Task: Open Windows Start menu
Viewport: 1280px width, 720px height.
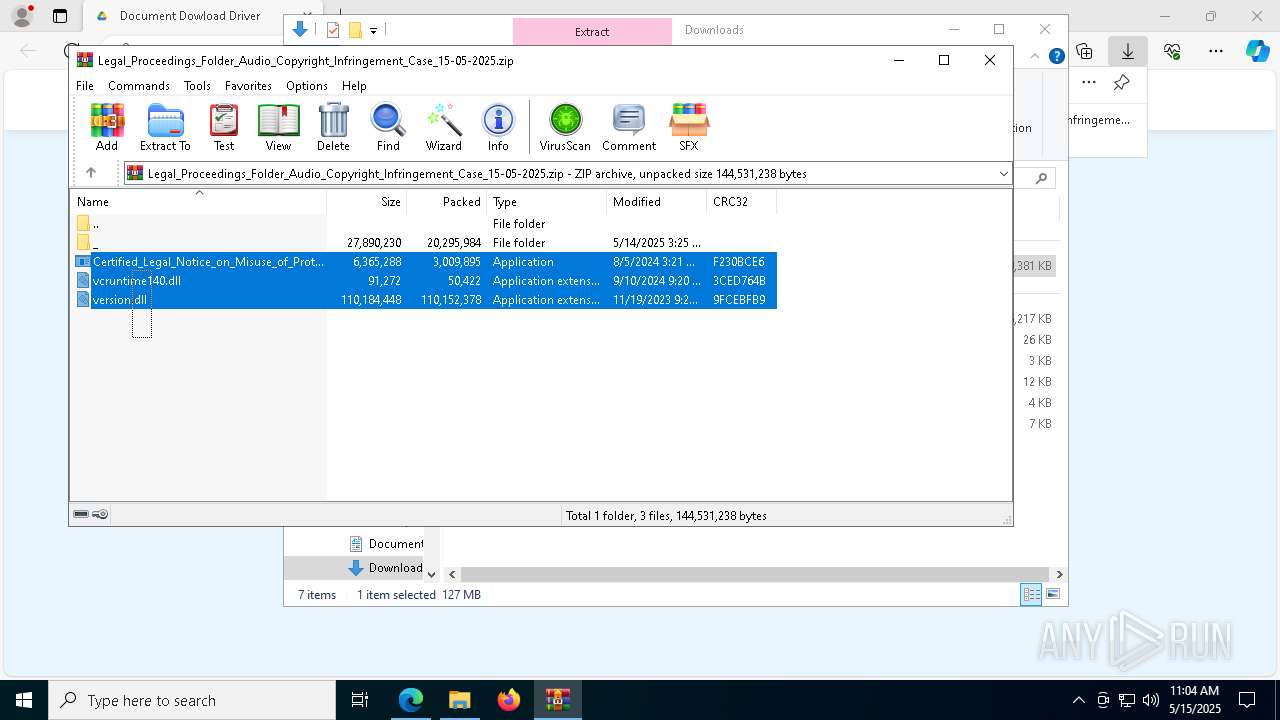Action: click(24, 700)
